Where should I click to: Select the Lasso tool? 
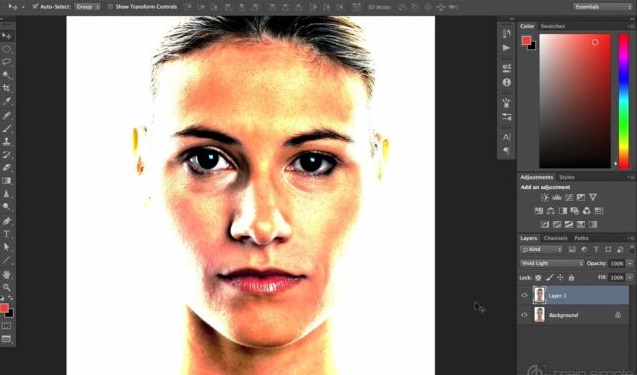click(6, 62)
